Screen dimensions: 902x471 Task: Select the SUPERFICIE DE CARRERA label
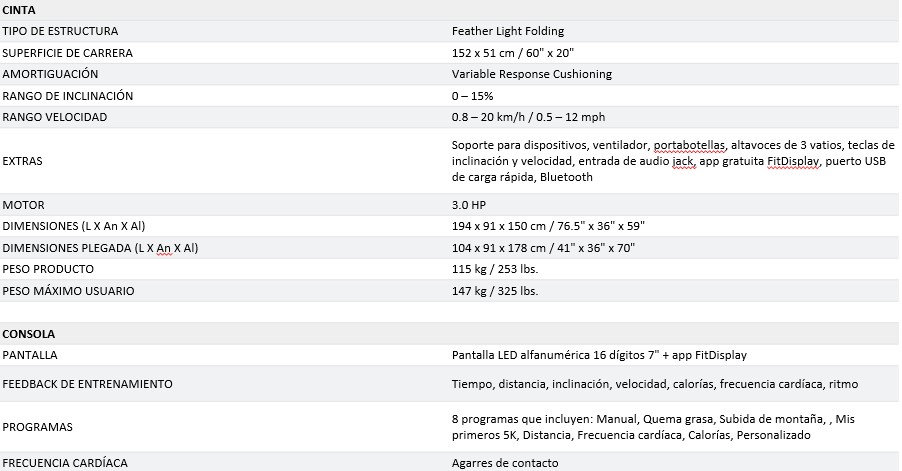pyautogui.click(x=67, y=53)
